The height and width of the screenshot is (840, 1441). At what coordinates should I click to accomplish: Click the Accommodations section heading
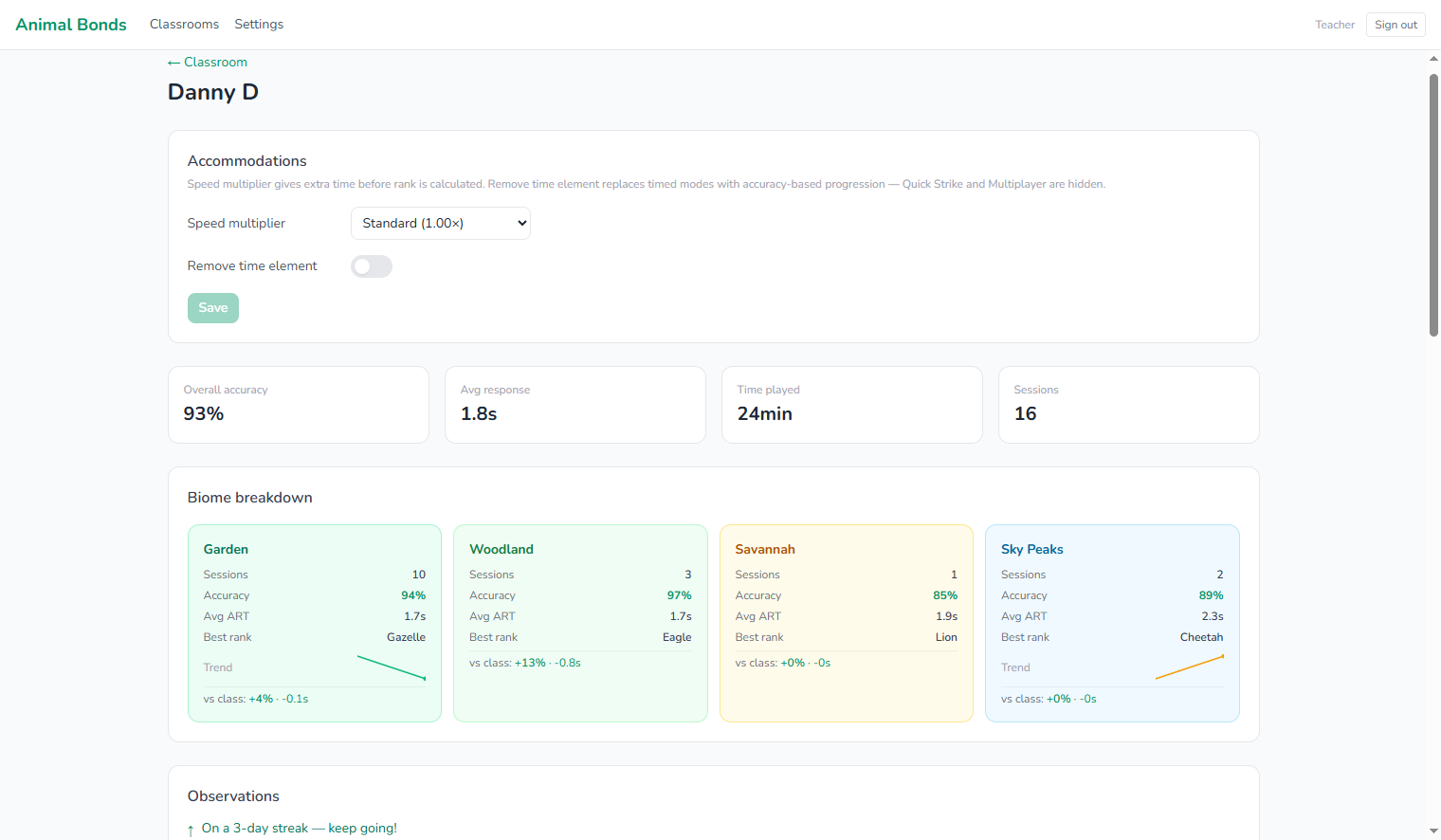coord(247,161)
